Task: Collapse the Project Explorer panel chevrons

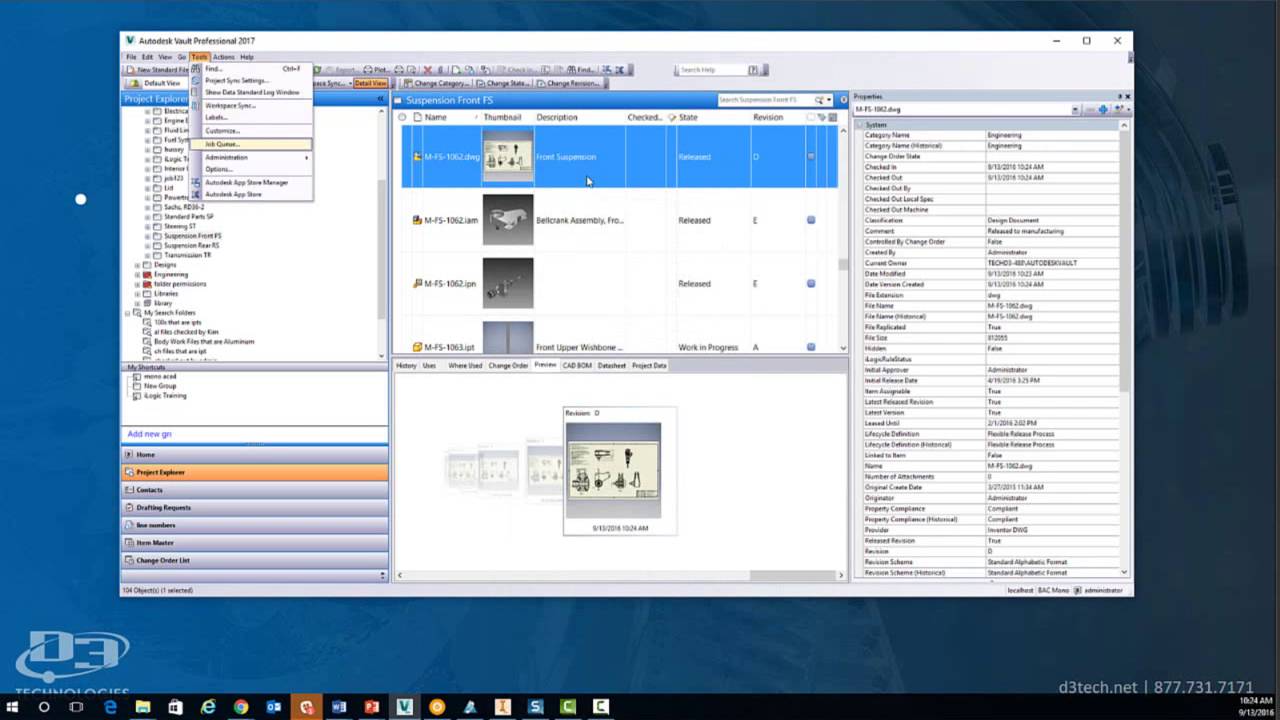Action: pyautogui.click(x=380, y=99)
